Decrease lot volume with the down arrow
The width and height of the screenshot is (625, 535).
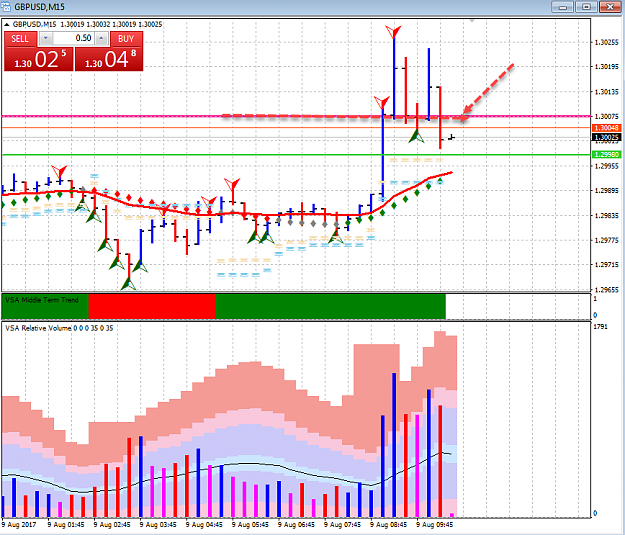[x=45, y=39]
